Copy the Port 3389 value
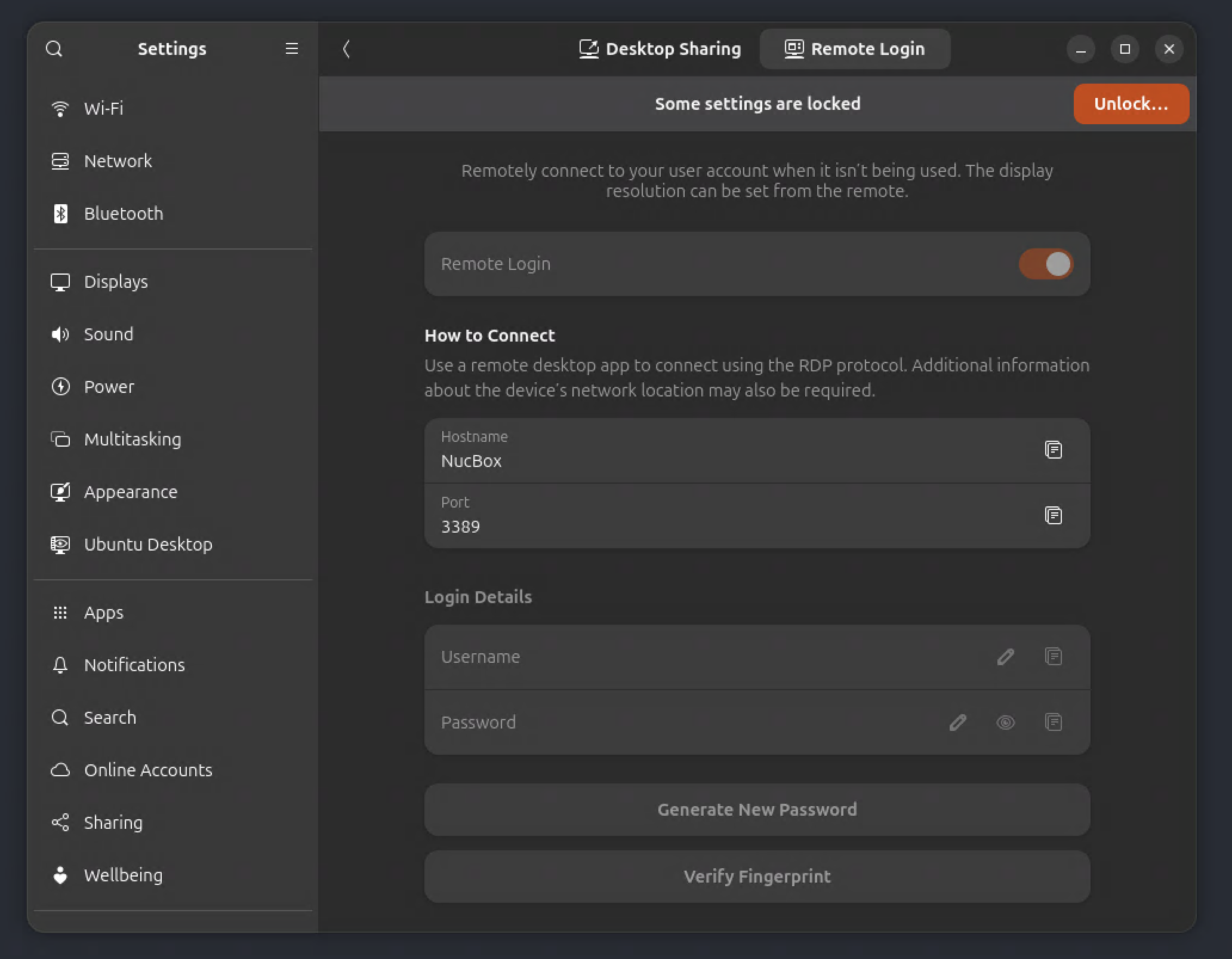This screenshot has height=959, width=1232. click(x=1053, y=515)
